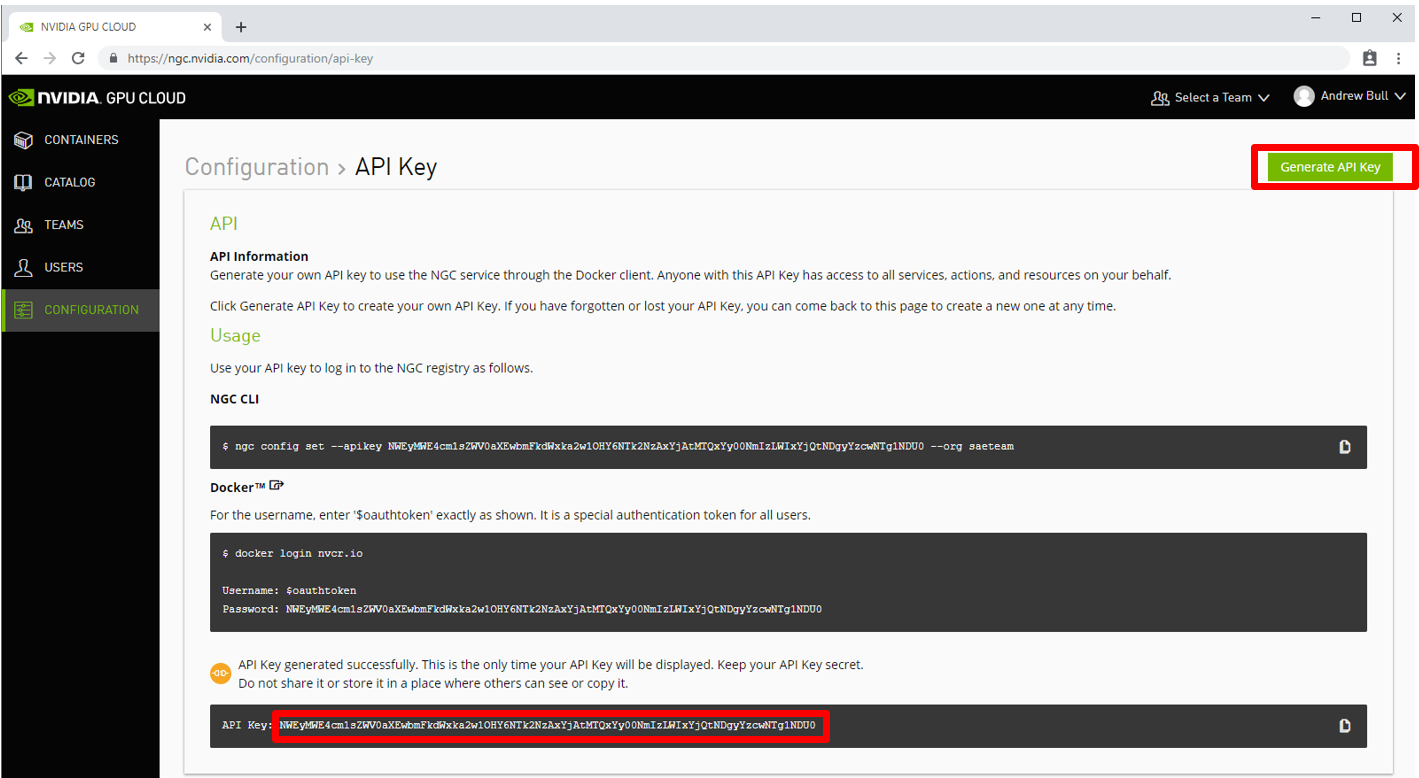
Task: Click the Configuration breadcrumb link
Action: pyautogui.click(x=256, y=167)
